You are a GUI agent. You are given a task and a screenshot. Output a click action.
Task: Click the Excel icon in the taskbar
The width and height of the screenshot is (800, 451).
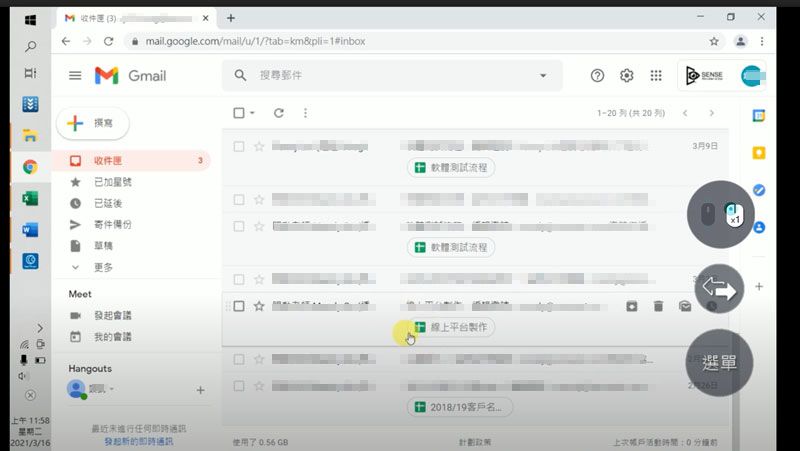(x=30, y=198)
